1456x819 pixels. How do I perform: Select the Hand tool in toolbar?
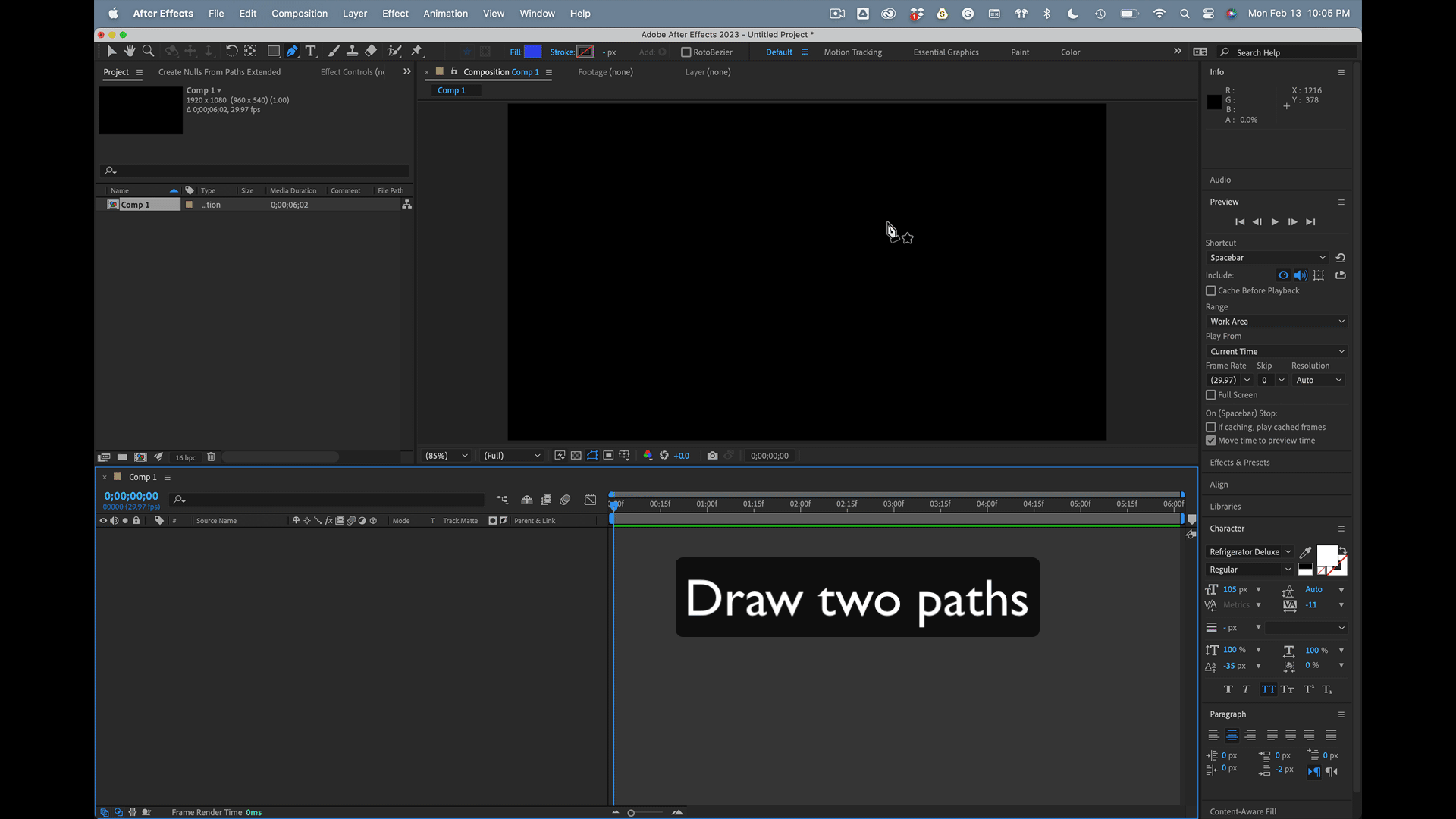pos(130,51)
